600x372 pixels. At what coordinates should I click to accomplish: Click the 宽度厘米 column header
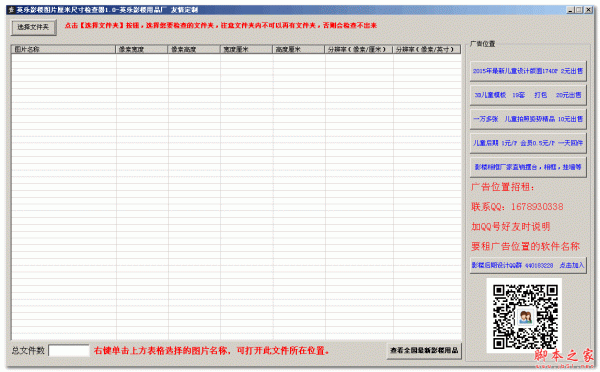tap(246, 49)
